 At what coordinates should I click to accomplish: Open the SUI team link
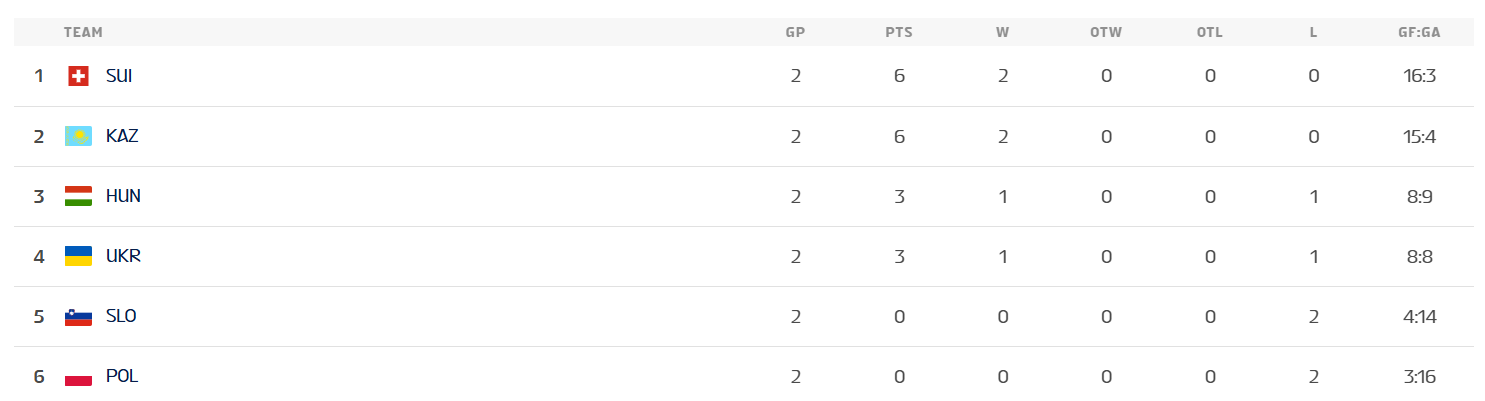click(119, 76)
